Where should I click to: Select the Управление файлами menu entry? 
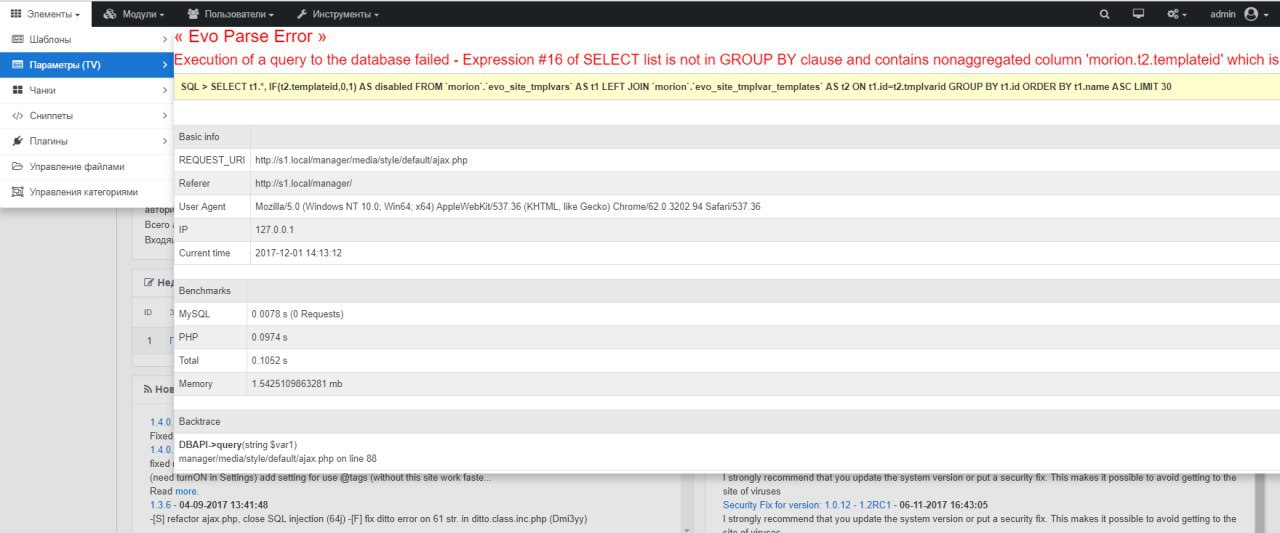tap(87, 166)
